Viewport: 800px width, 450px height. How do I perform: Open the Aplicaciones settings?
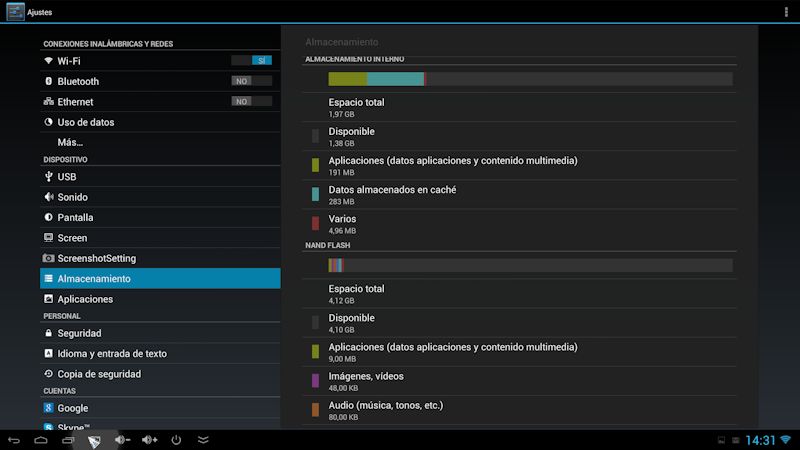(x=160, y=299)
